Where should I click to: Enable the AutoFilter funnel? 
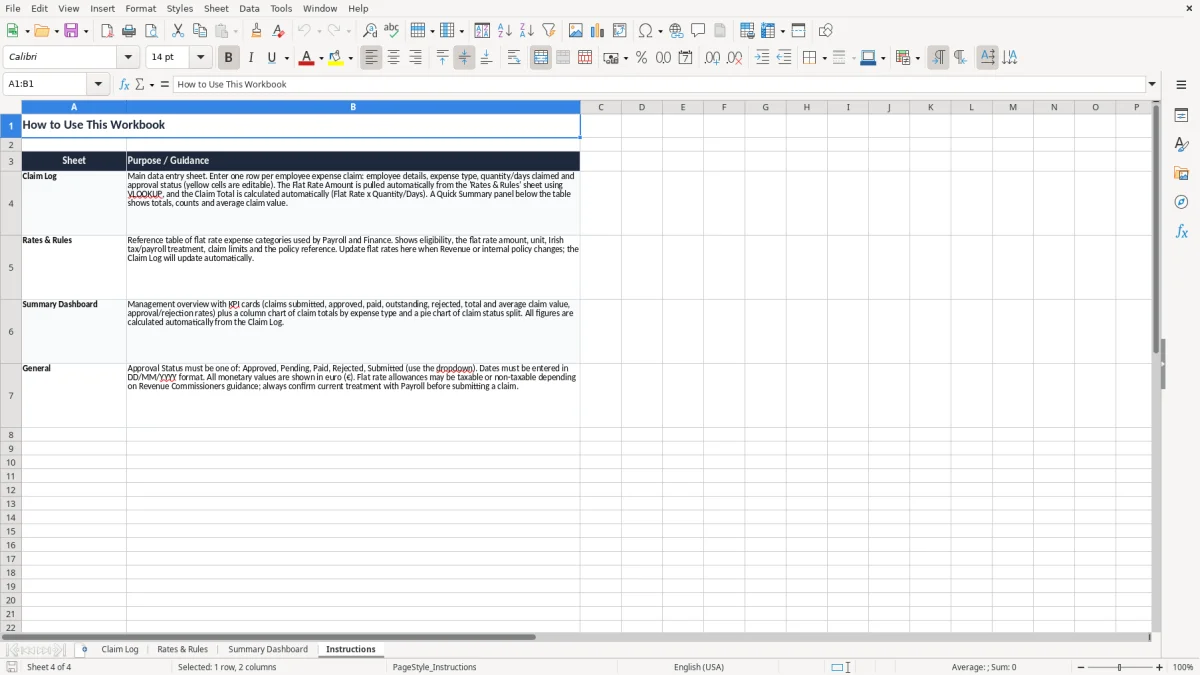coord(549,31)
